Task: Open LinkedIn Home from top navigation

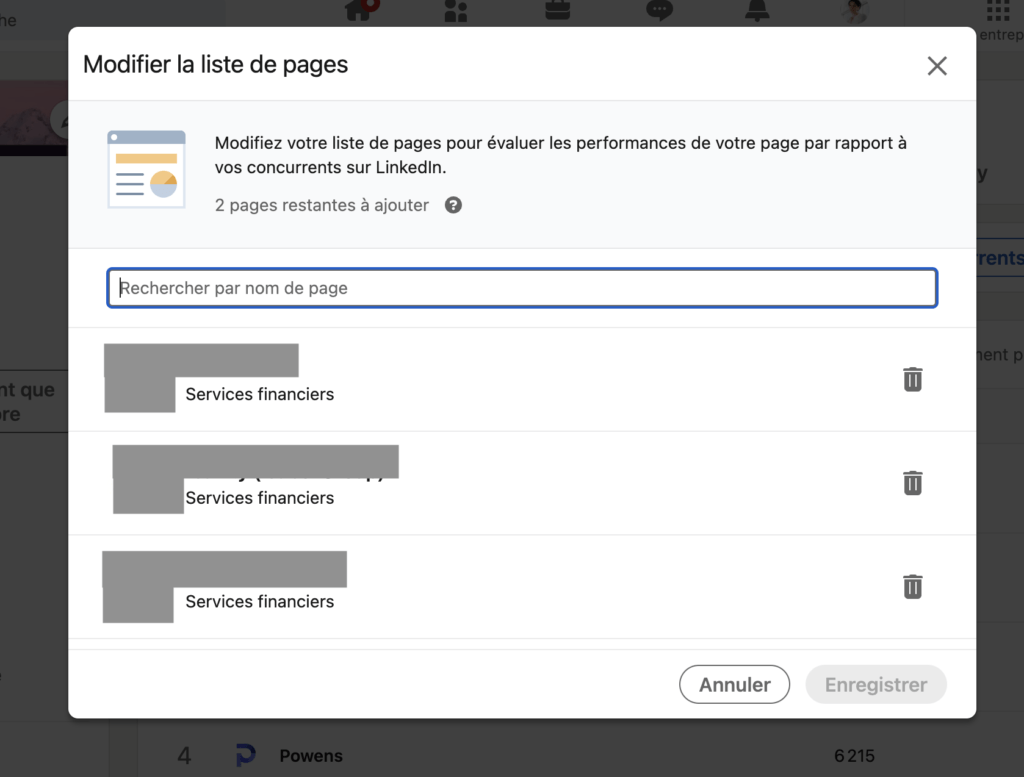Action: pyautogui.click(x=359, y=10)
